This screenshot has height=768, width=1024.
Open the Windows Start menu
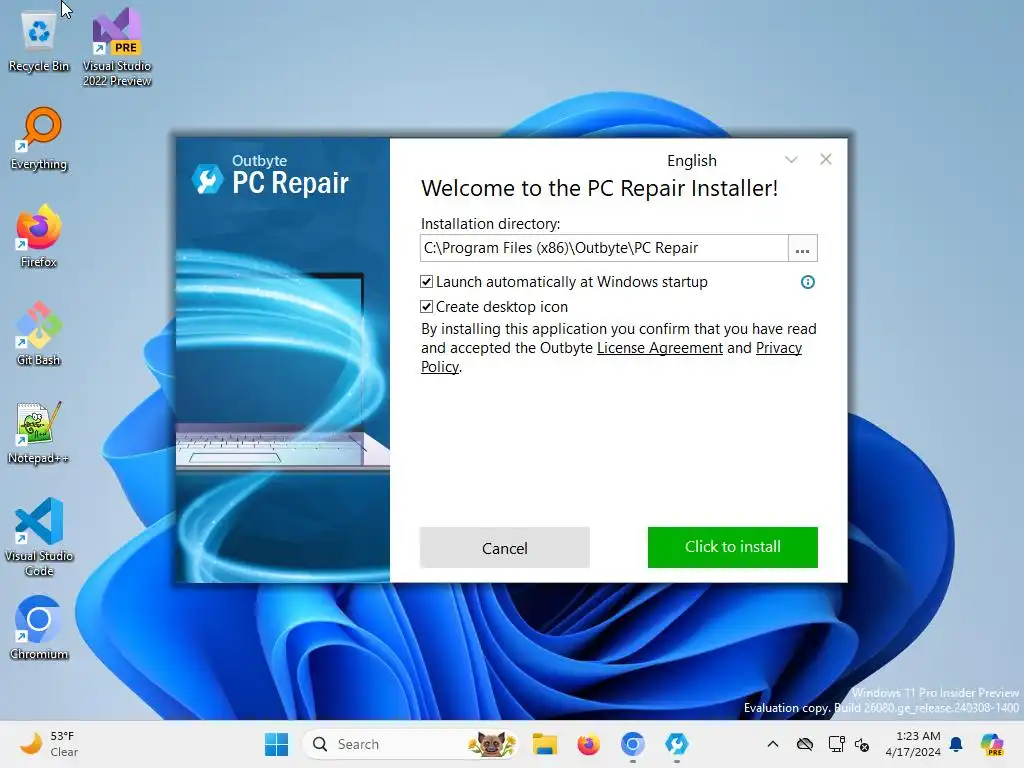click(x=276, y=744)
